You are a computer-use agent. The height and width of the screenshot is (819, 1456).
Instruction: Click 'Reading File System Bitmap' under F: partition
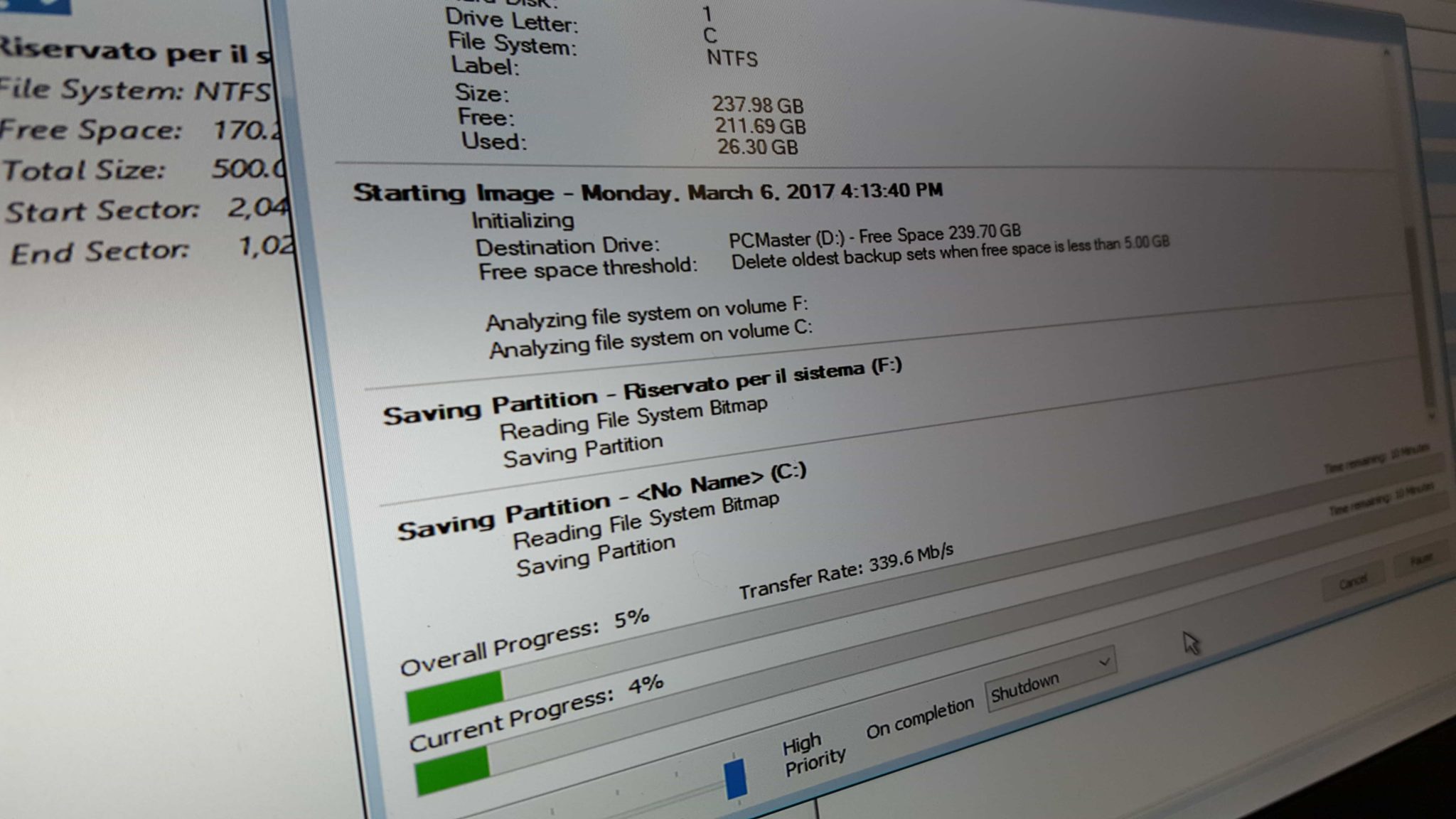(x=633, y=418)
